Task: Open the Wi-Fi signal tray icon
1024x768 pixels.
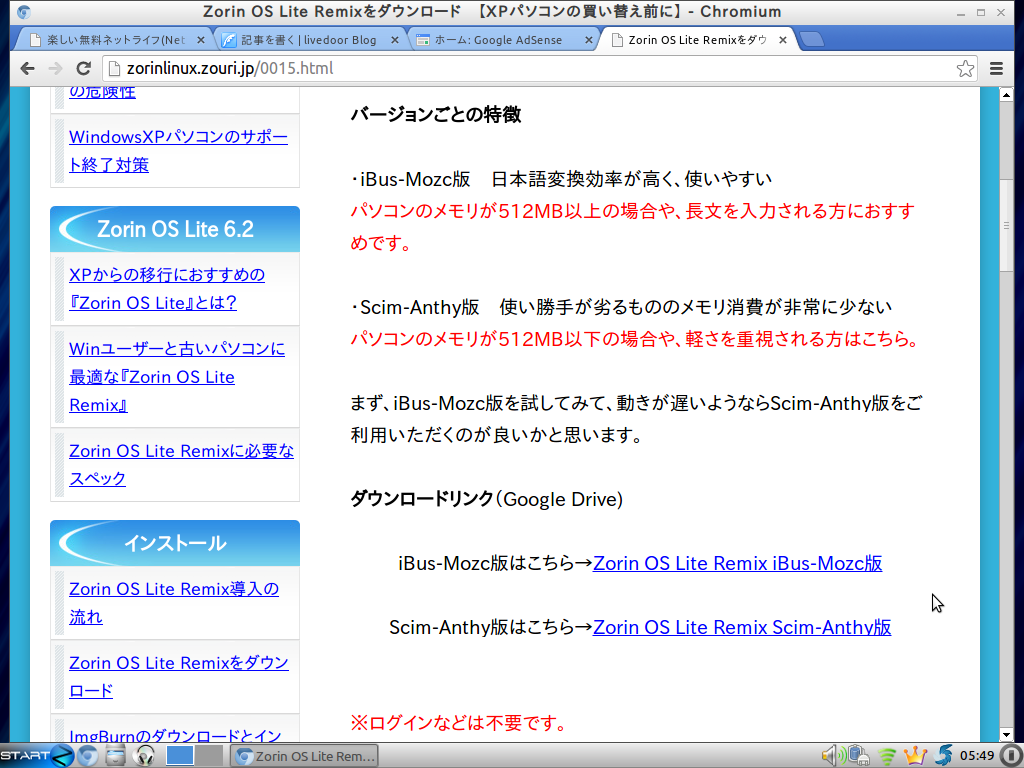Action: click(x=887, y=756)
